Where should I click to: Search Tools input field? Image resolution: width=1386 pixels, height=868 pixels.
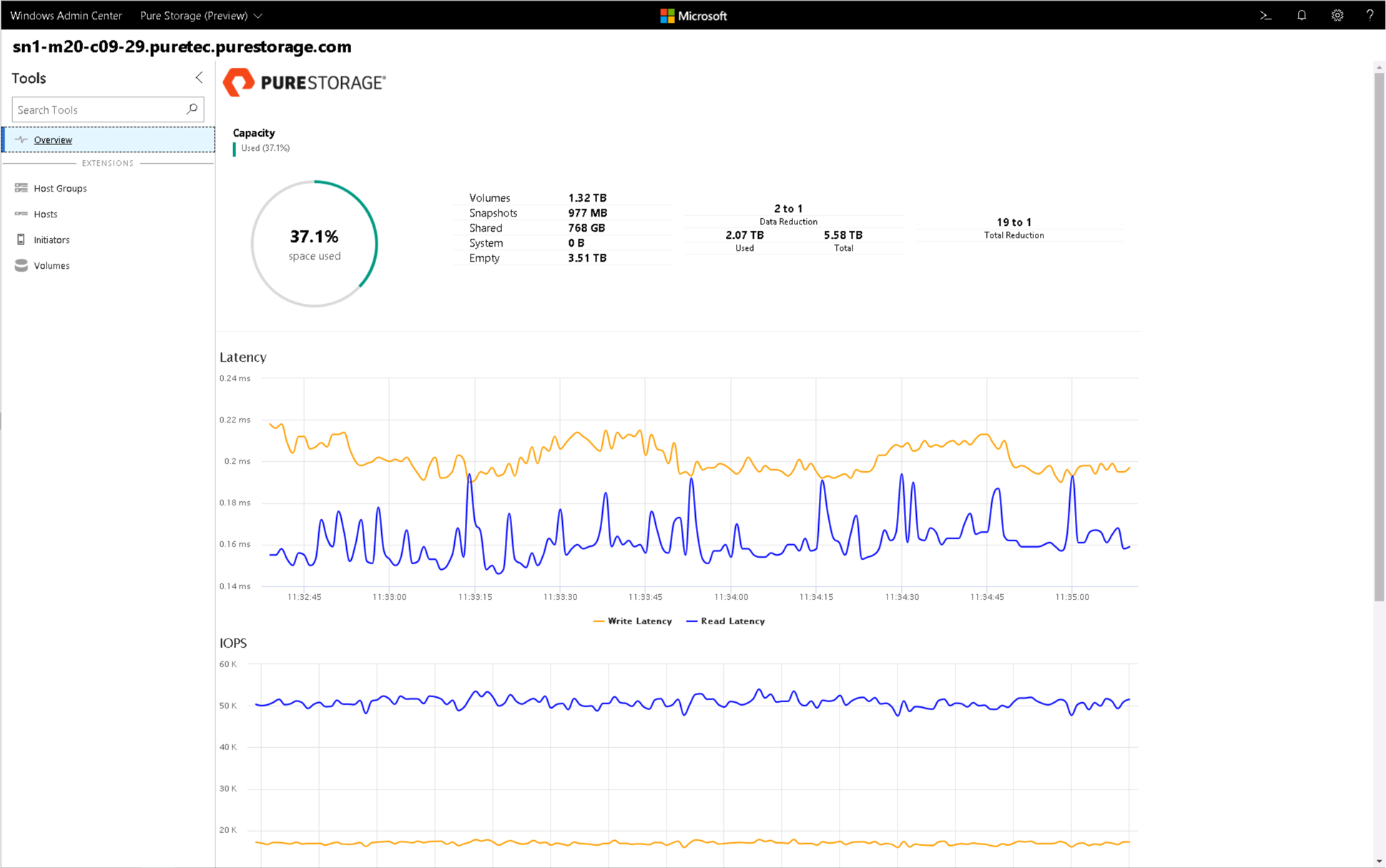coord(105,110)
